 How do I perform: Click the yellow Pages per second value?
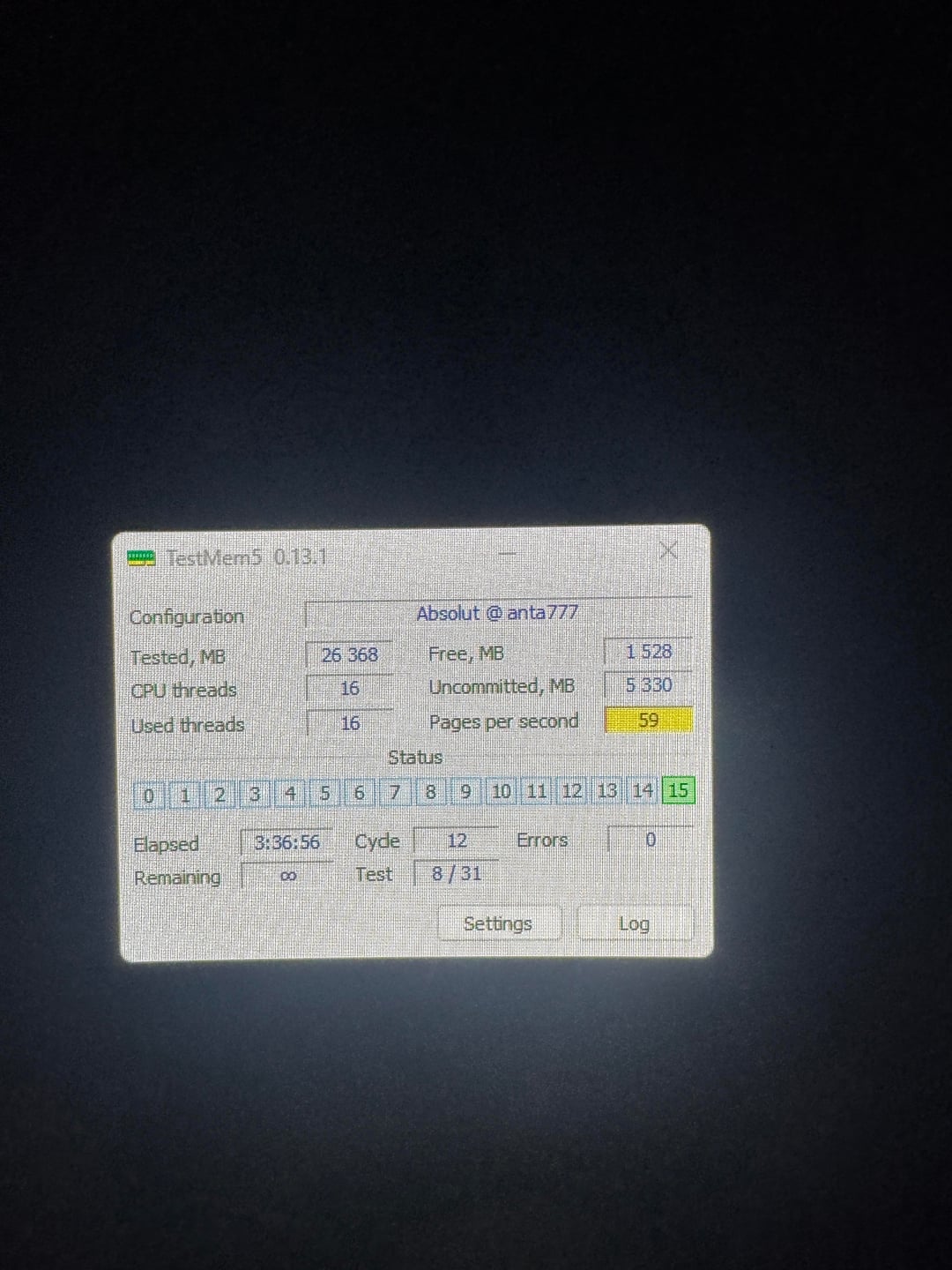(648, 721)
